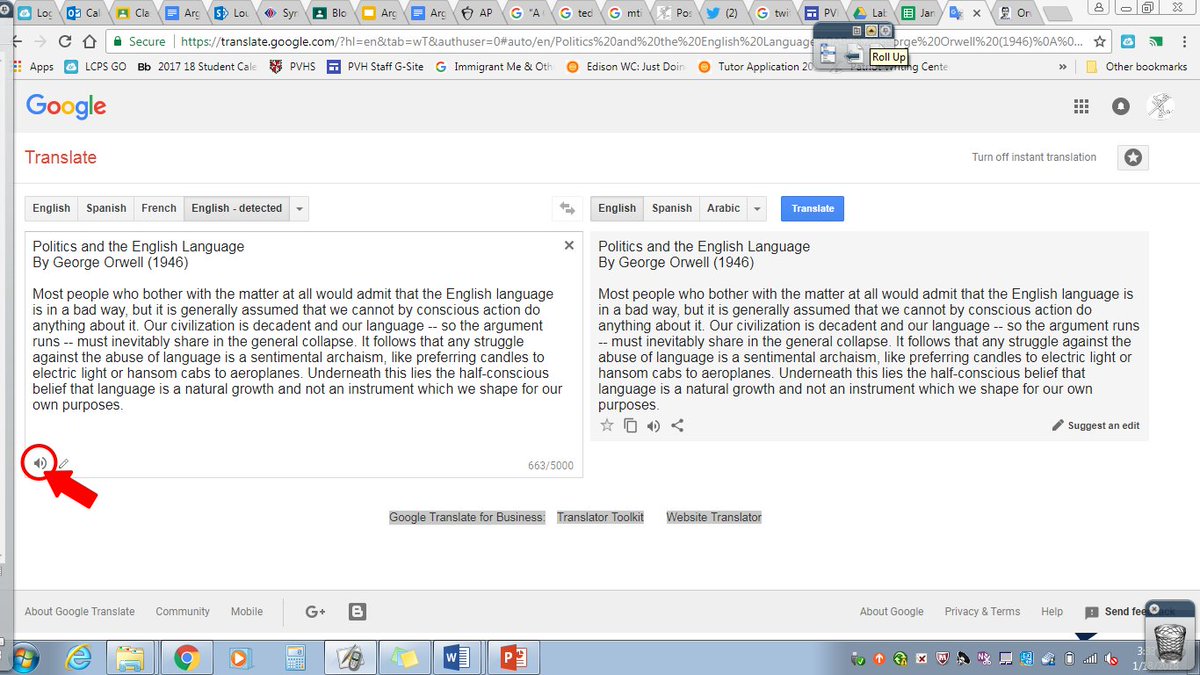1200x675 pixels.
Task: Open the Google account profile picture
Action: [x=1160, y=107]
